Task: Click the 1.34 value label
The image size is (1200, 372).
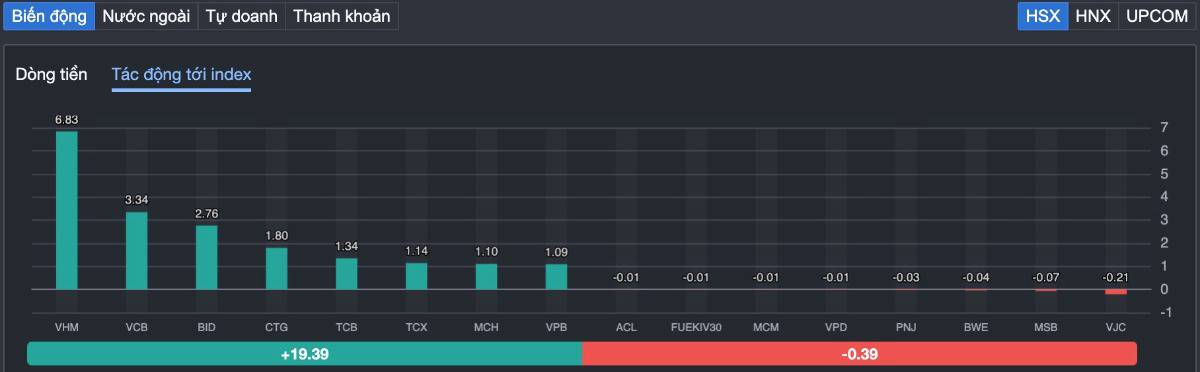Action: click(346, 246)
